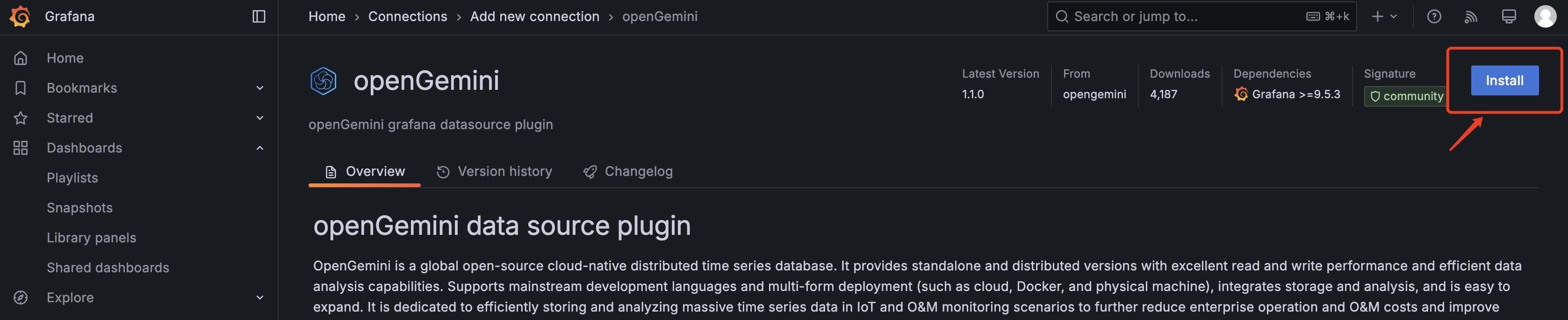This screenshot has width=1568, height=320.
Task: Switch to the Version history tab
Action: 494,171
